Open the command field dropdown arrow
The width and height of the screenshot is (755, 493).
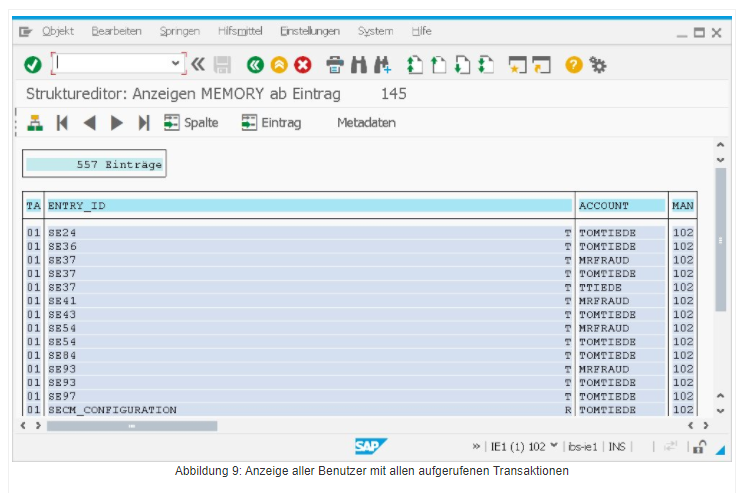176,64
